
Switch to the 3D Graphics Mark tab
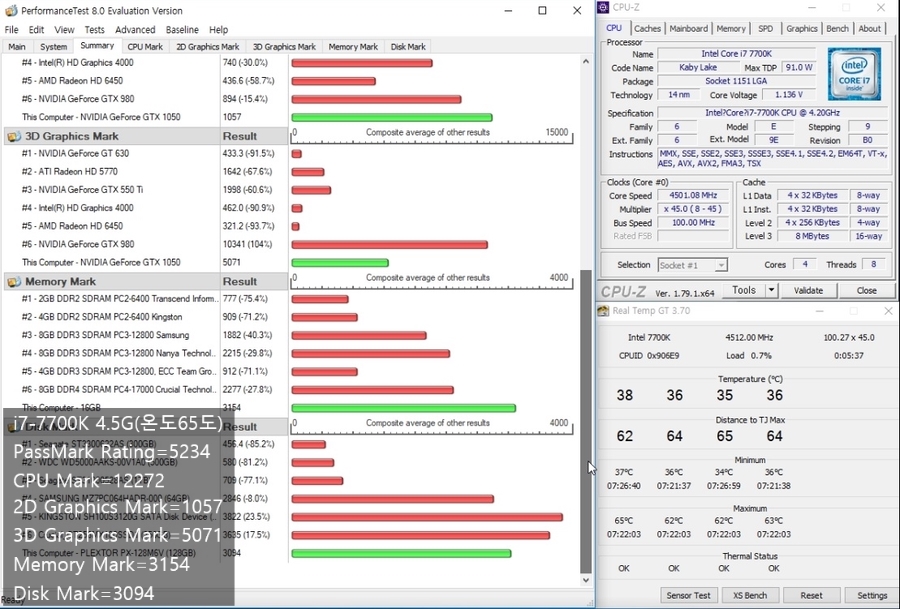[x=284, y=46]
